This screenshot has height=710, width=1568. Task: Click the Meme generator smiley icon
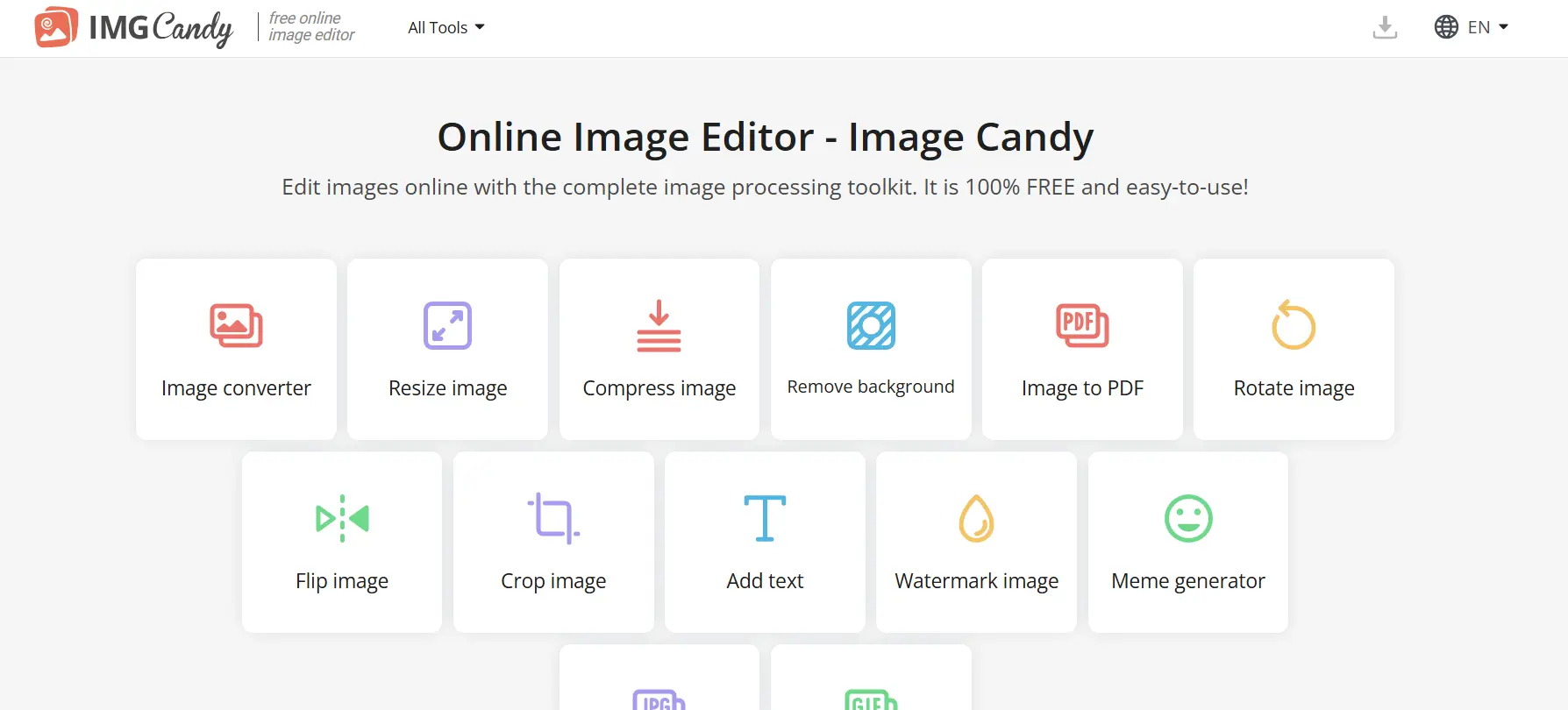1188,518
